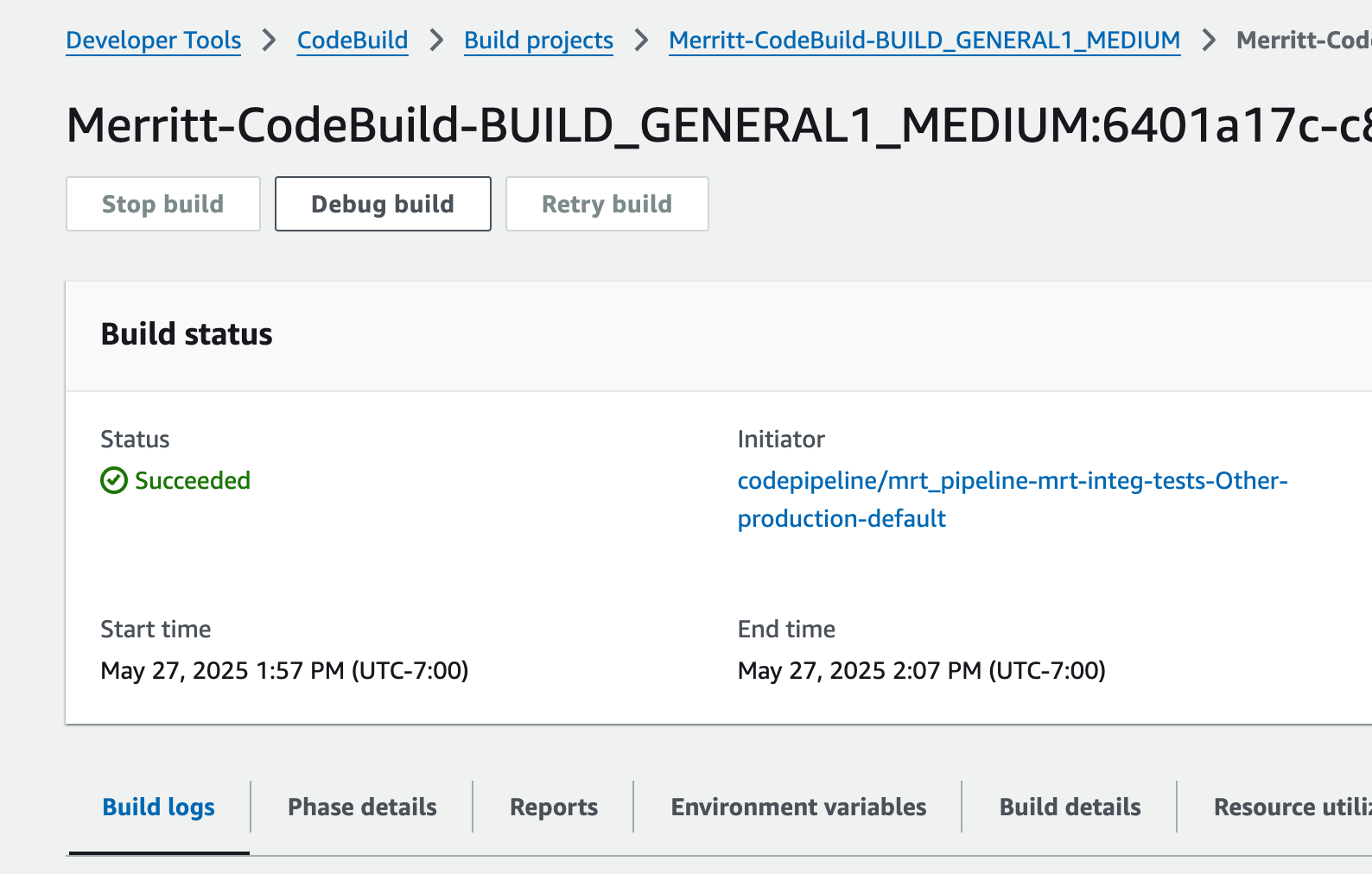Open the codepipeline initiator link
Viewport: 1372px width, 874px height.
point(1013,499)
